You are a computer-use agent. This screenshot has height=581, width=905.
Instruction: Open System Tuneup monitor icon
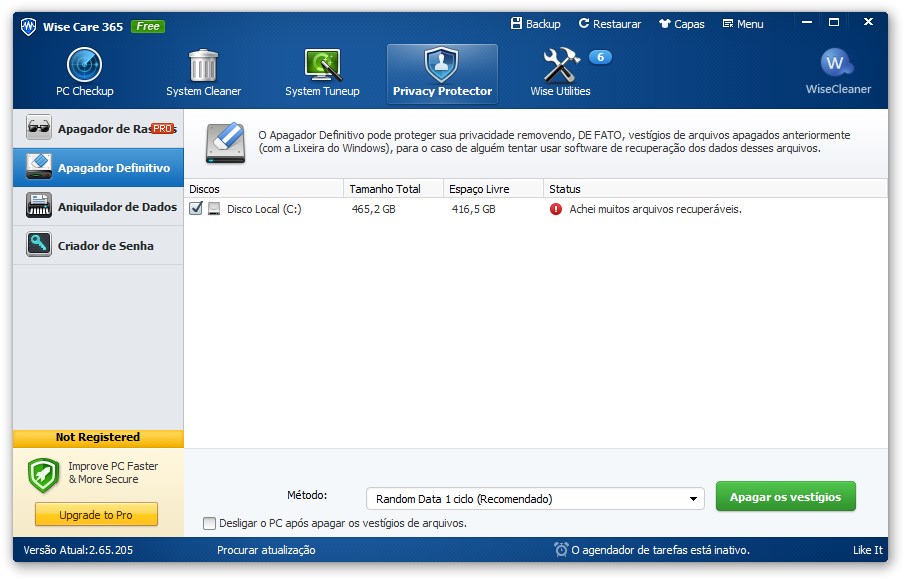(x=322, y=66)
